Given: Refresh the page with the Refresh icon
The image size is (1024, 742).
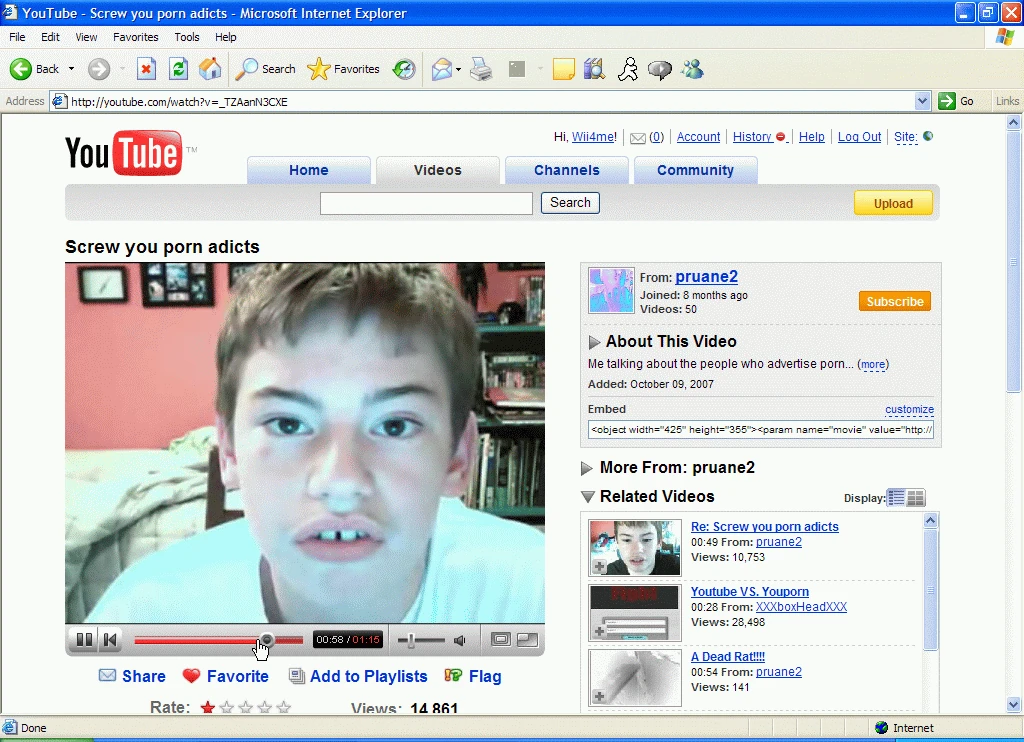Looking at the screenshot, I should [178, 69].
